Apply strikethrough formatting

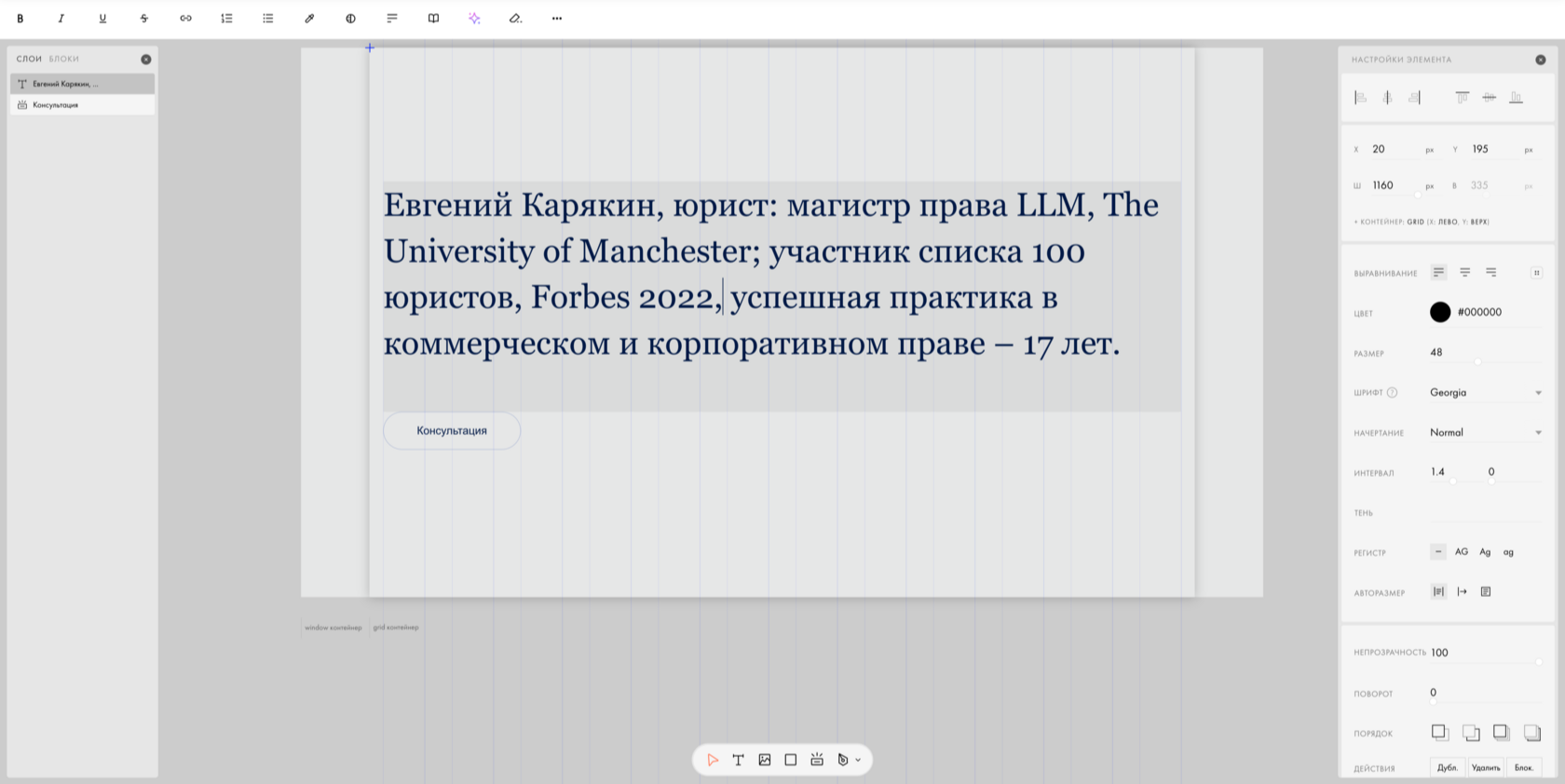143,19
